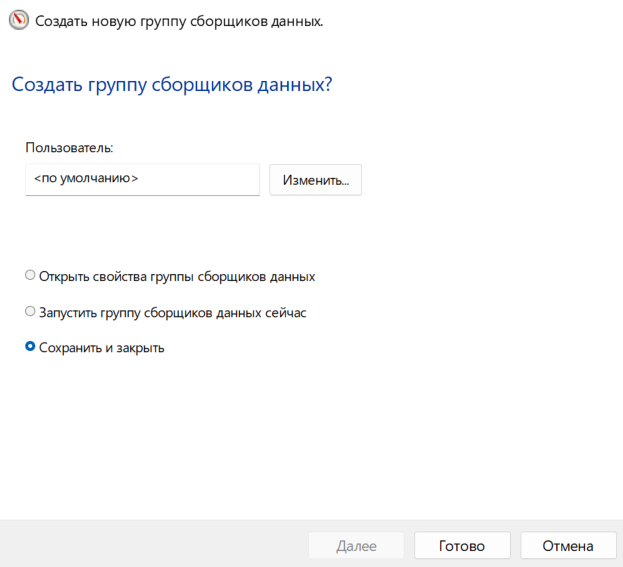Click the gauge icon beside the wizard title
This screenshot has height=567, width=623.
19,20
